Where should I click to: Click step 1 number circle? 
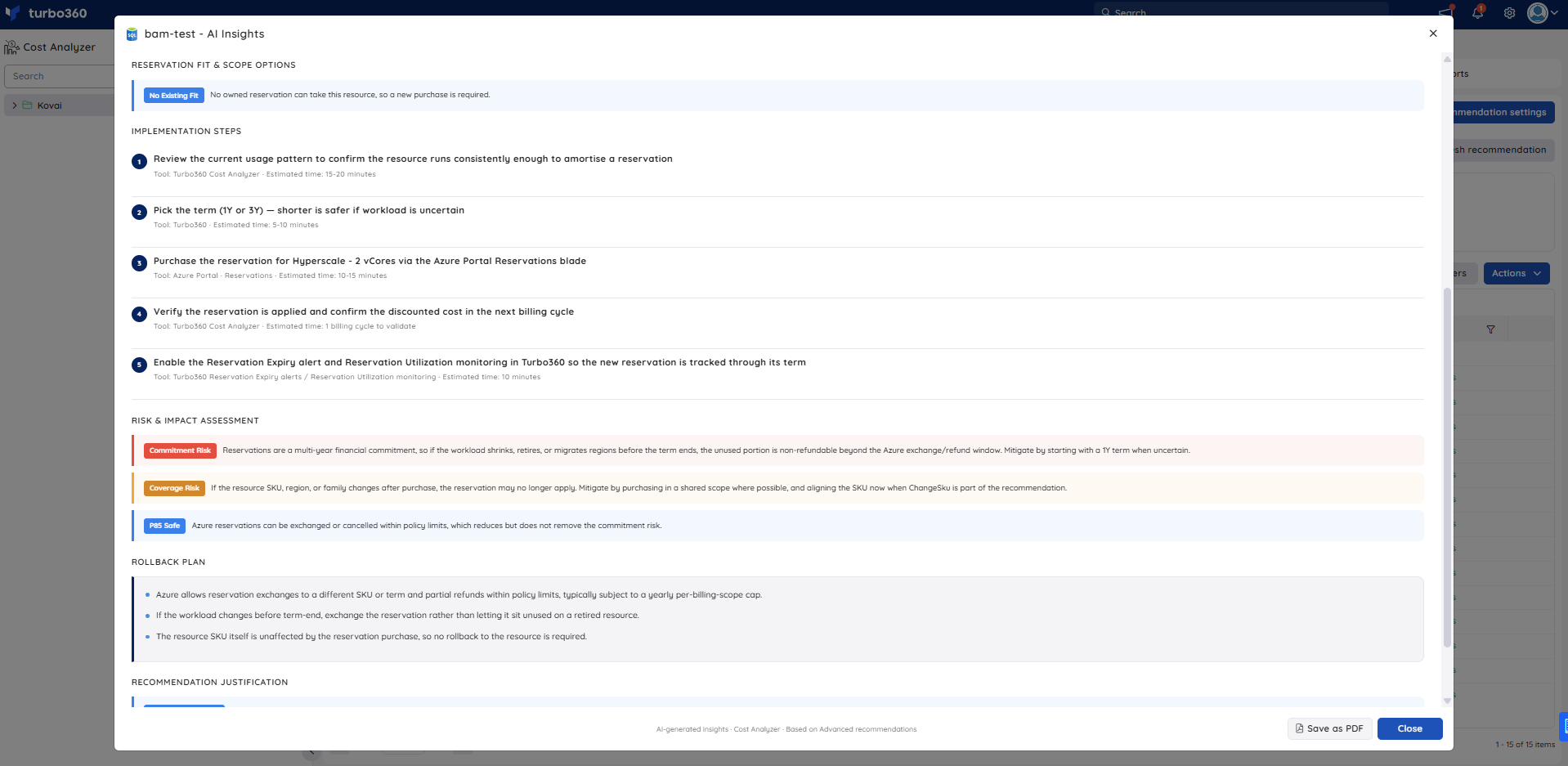point(139,162)
